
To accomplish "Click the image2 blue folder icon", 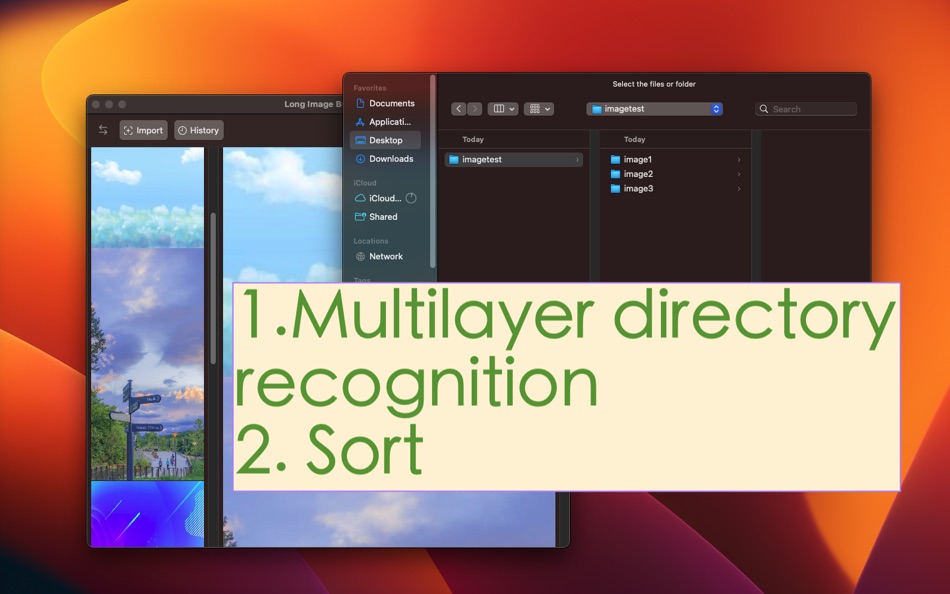I will (616, 174).
